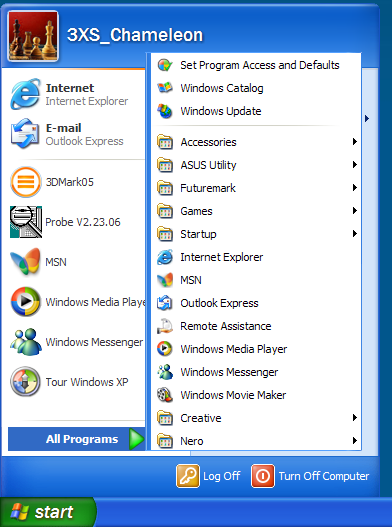Expand the Accessories submenu arrow

354,141
